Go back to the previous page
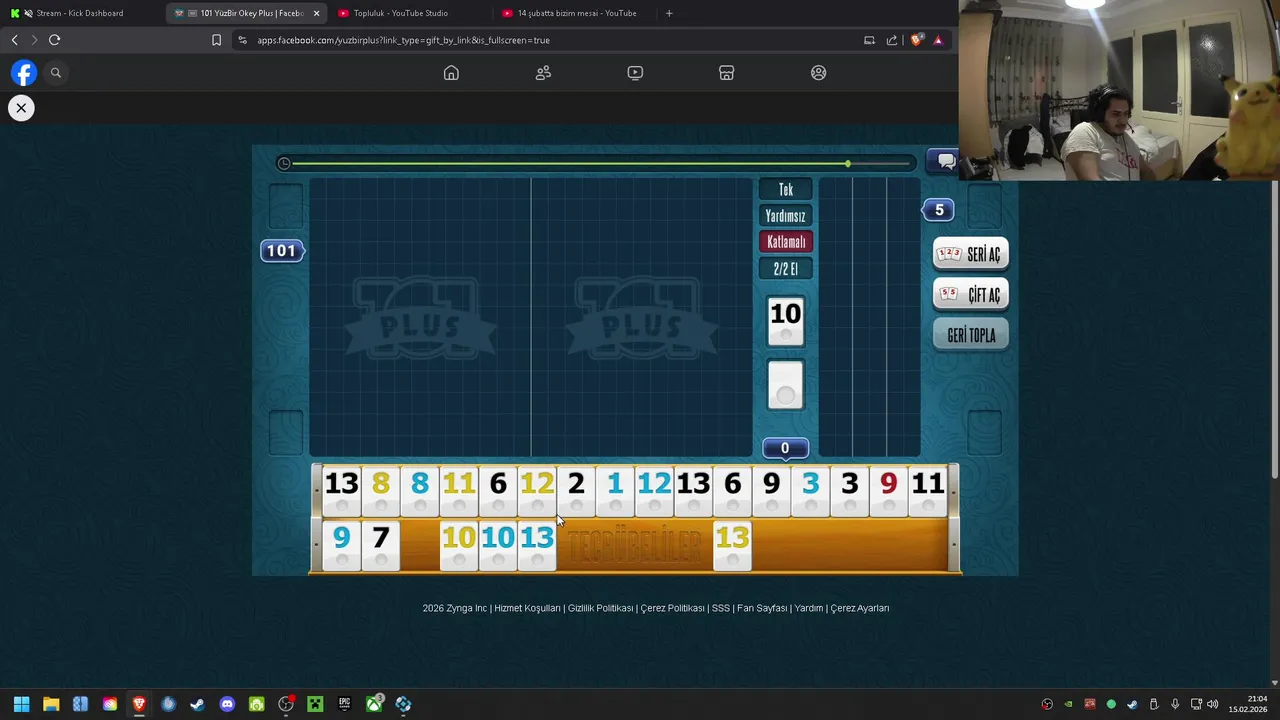The image size is (1280, 720). (14, 40)
